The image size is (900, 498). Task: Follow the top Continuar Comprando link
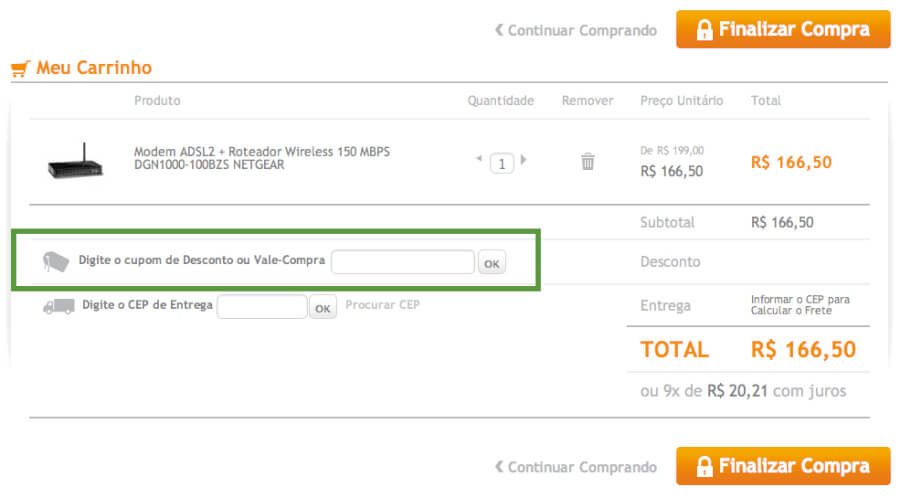point(576,31)
